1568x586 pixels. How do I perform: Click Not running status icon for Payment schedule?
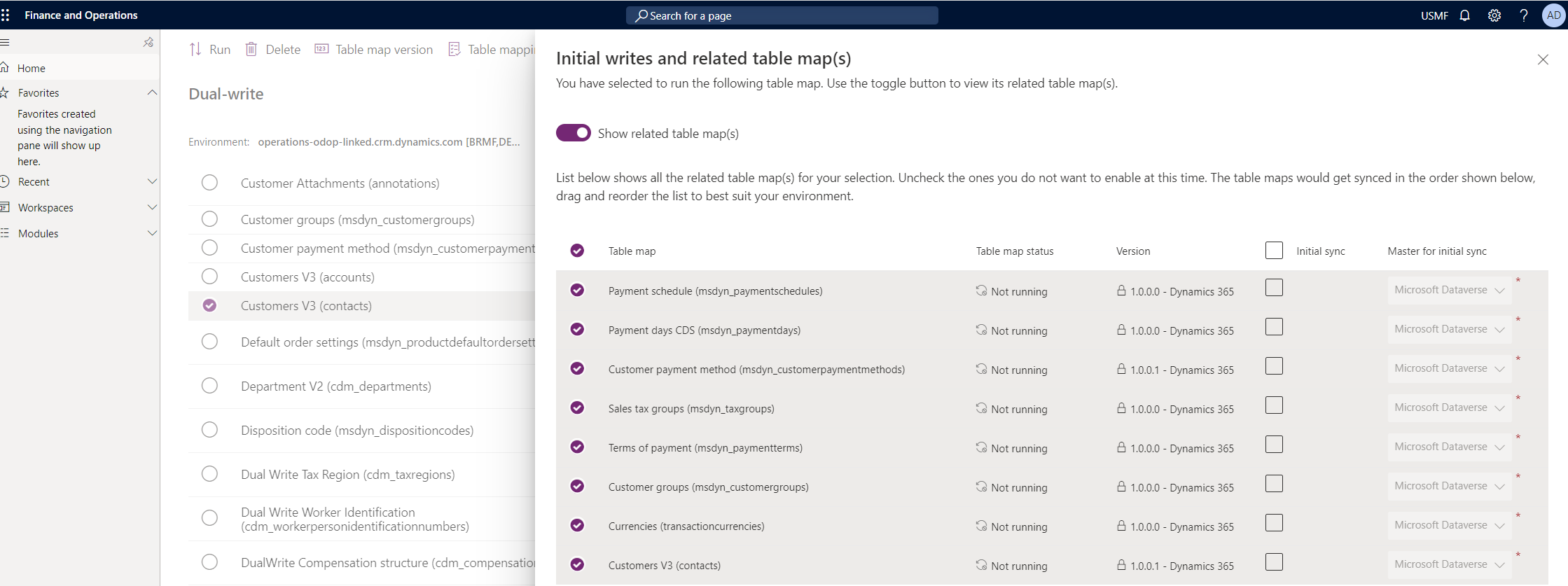click(x=981, y=291)
